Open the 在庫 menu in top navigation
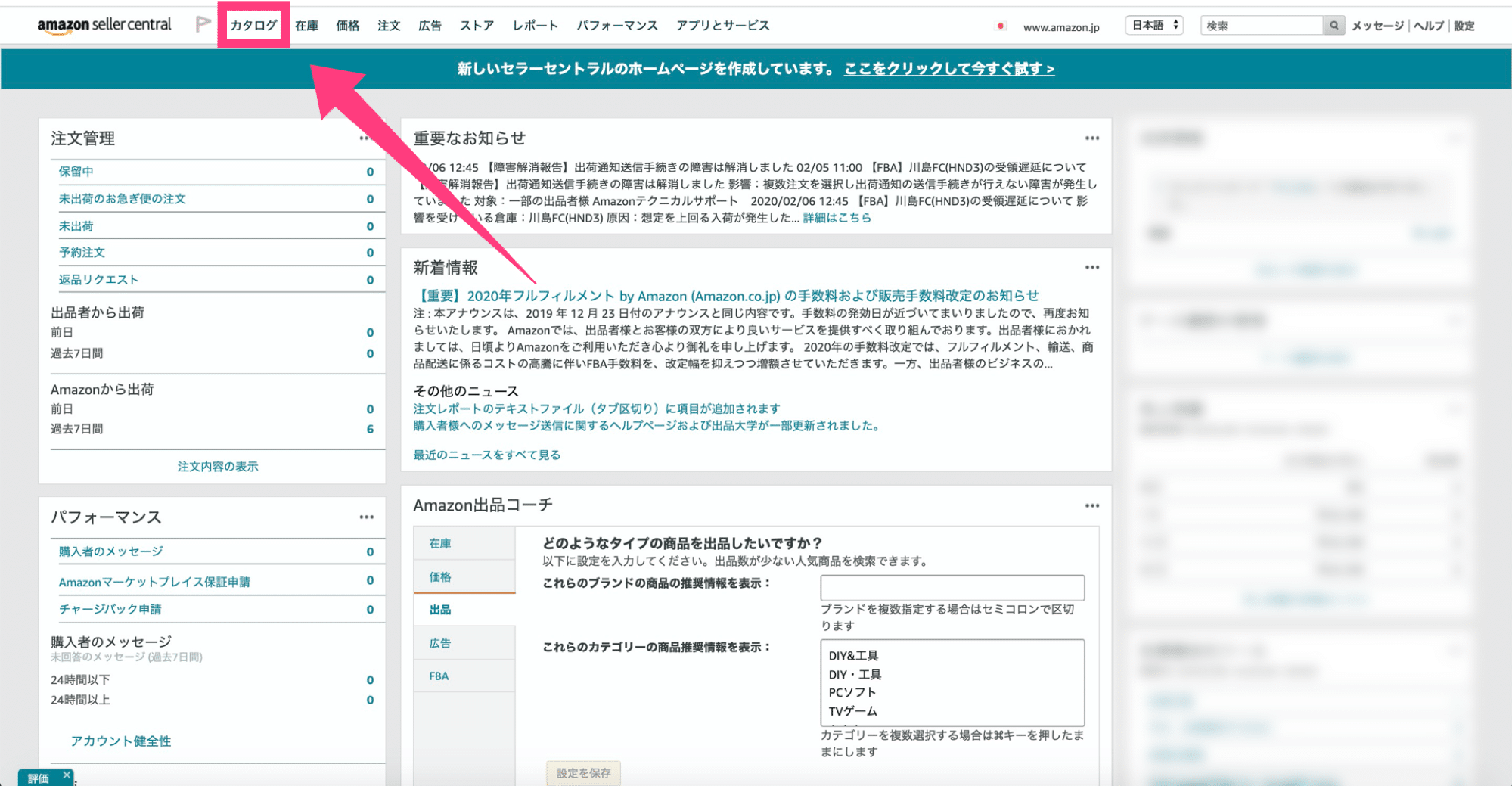The width and height of the screenshot is (1512, 786). (306, 26)
